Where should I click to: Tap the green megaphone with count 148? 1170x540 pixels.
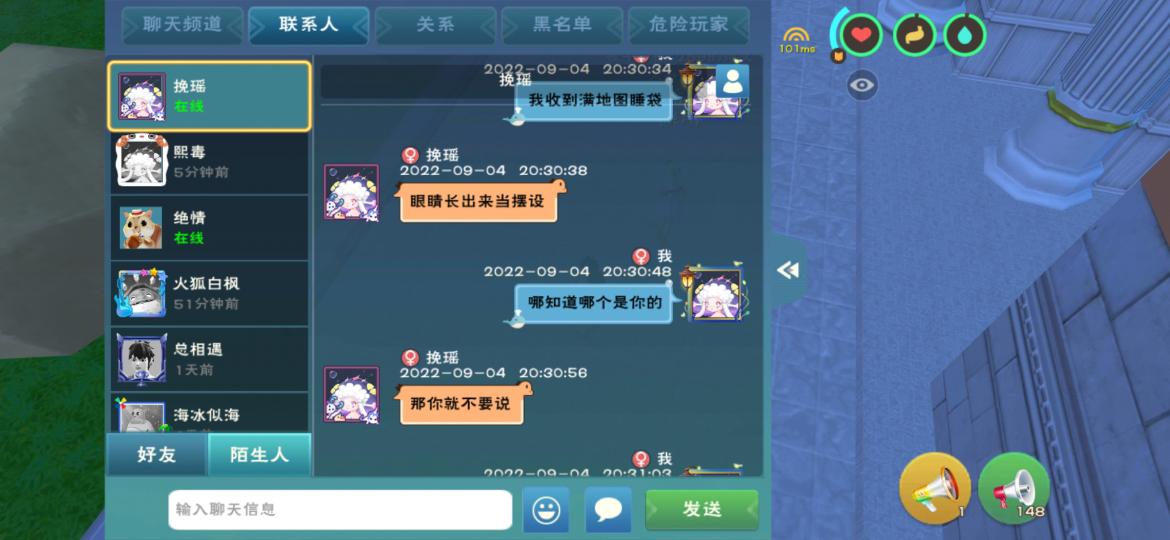pyautogui.click(x=1014, y=488)
